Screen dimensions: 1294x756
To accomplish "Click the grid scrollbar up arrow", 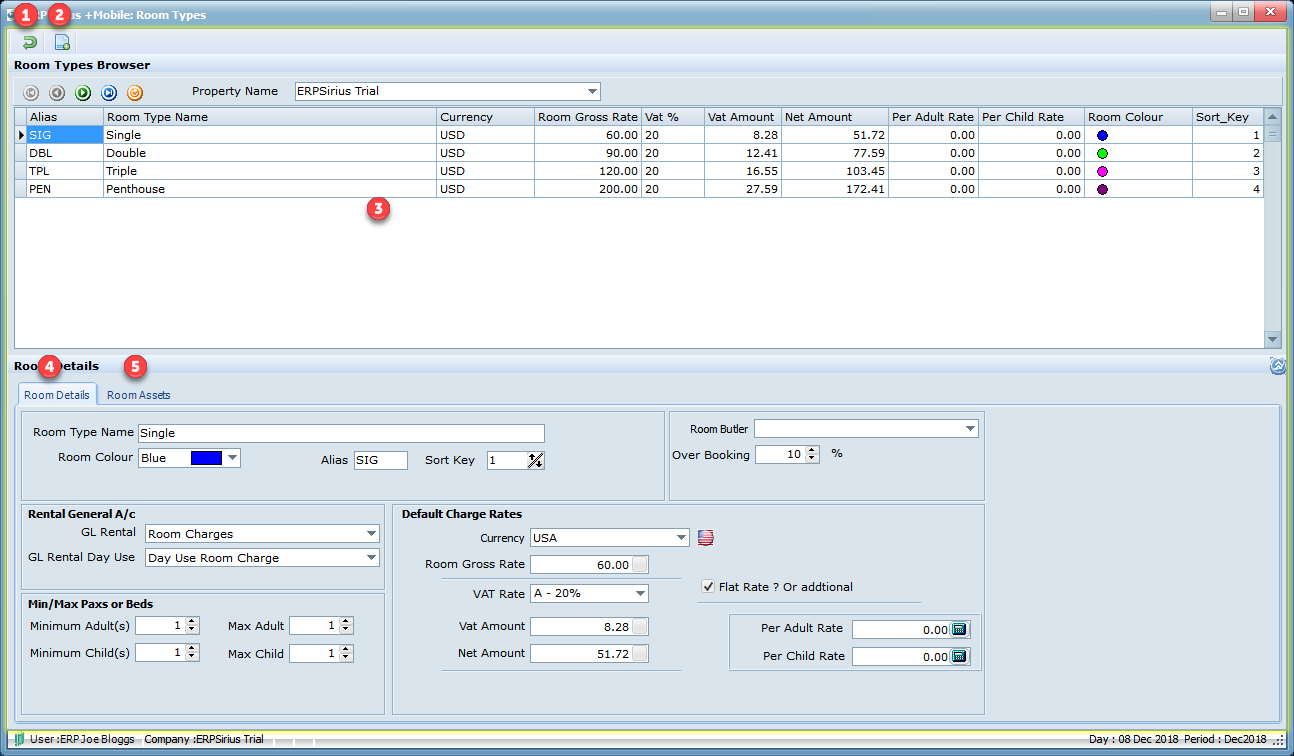I will pyautogui.click(x=1272, y=116).
